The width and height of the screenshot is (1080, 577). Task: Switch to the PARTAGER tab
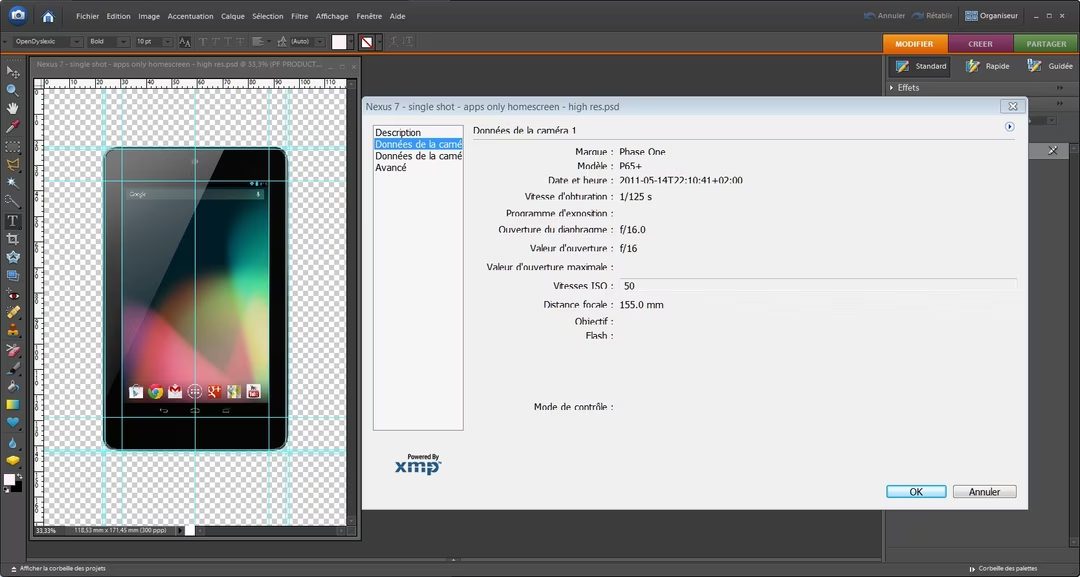point(1046,43)
